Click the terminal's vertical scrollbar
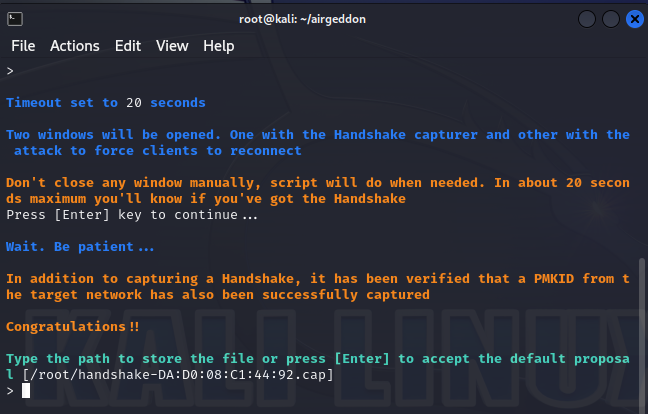This screenshot has width=648, height=414. (x=641, y=330)
